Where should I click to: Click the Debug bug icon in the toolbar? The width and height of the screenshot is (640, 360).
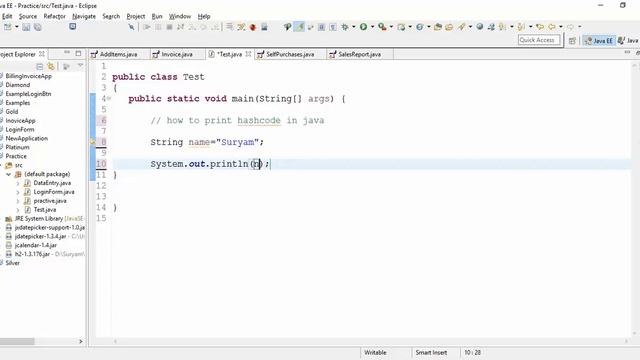[345, 27]
